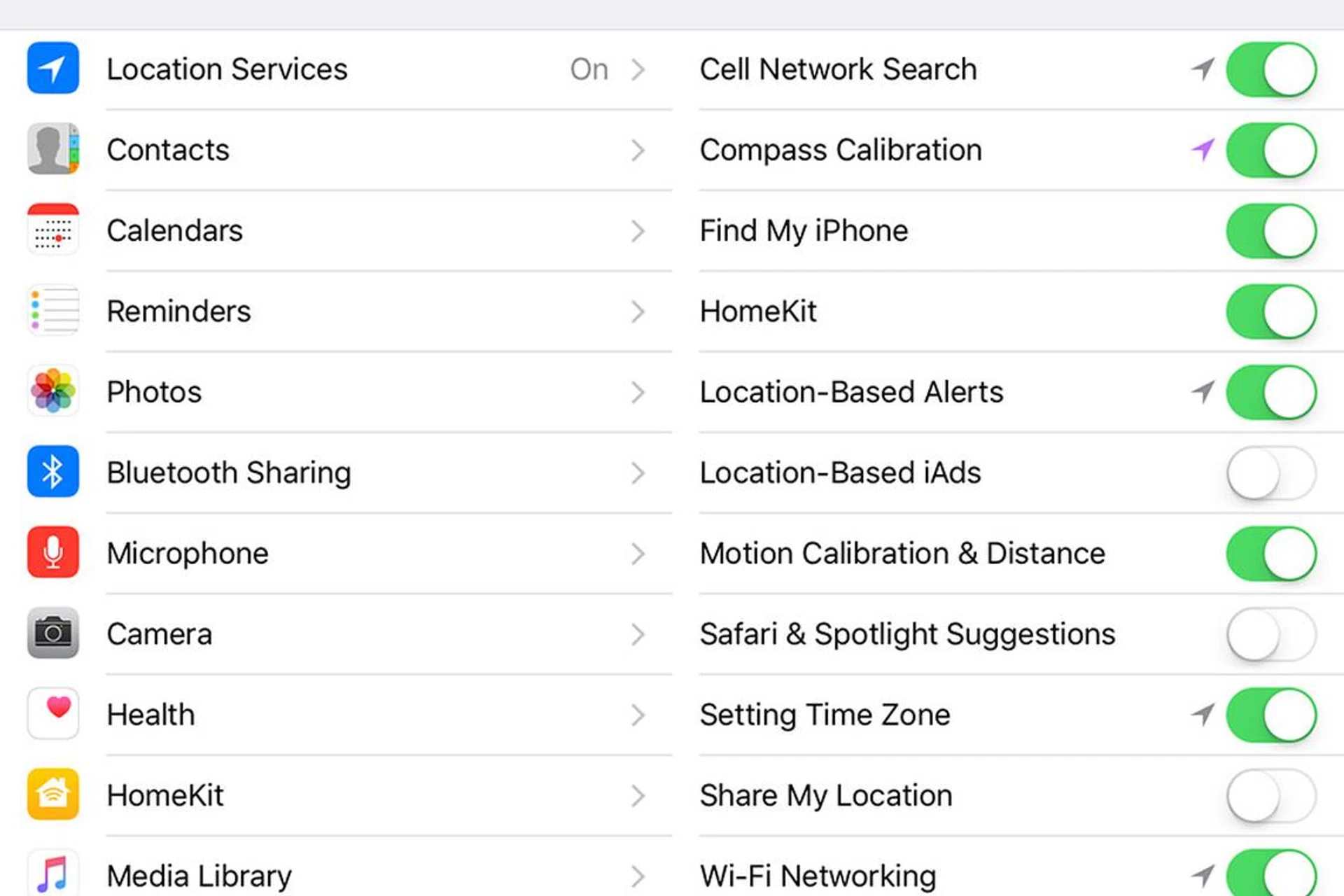Tap the blue Location Services arrow icon
The height and width of the screenshot is (896, 1344).
(x=52, y=69)
